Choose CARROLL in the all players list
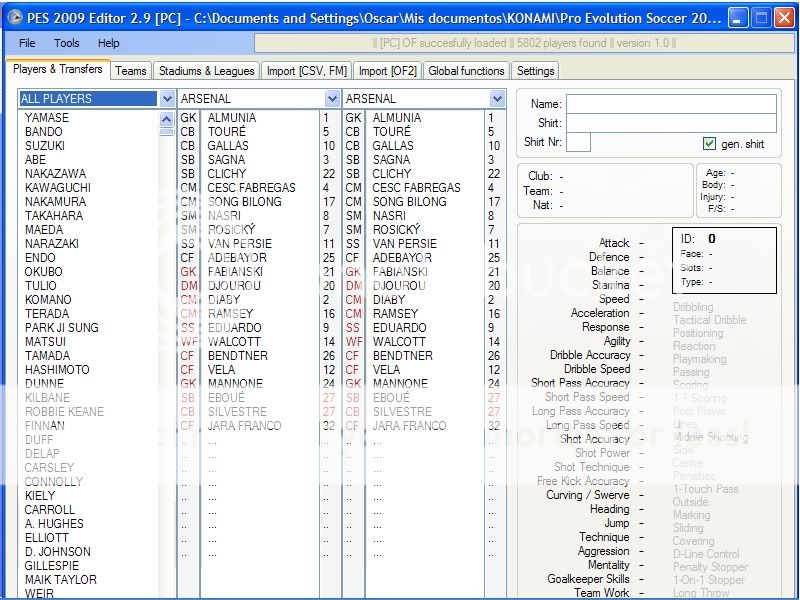The width and height of the screenshot is (800, 600). pyautogui.click(x=49, y=510)
